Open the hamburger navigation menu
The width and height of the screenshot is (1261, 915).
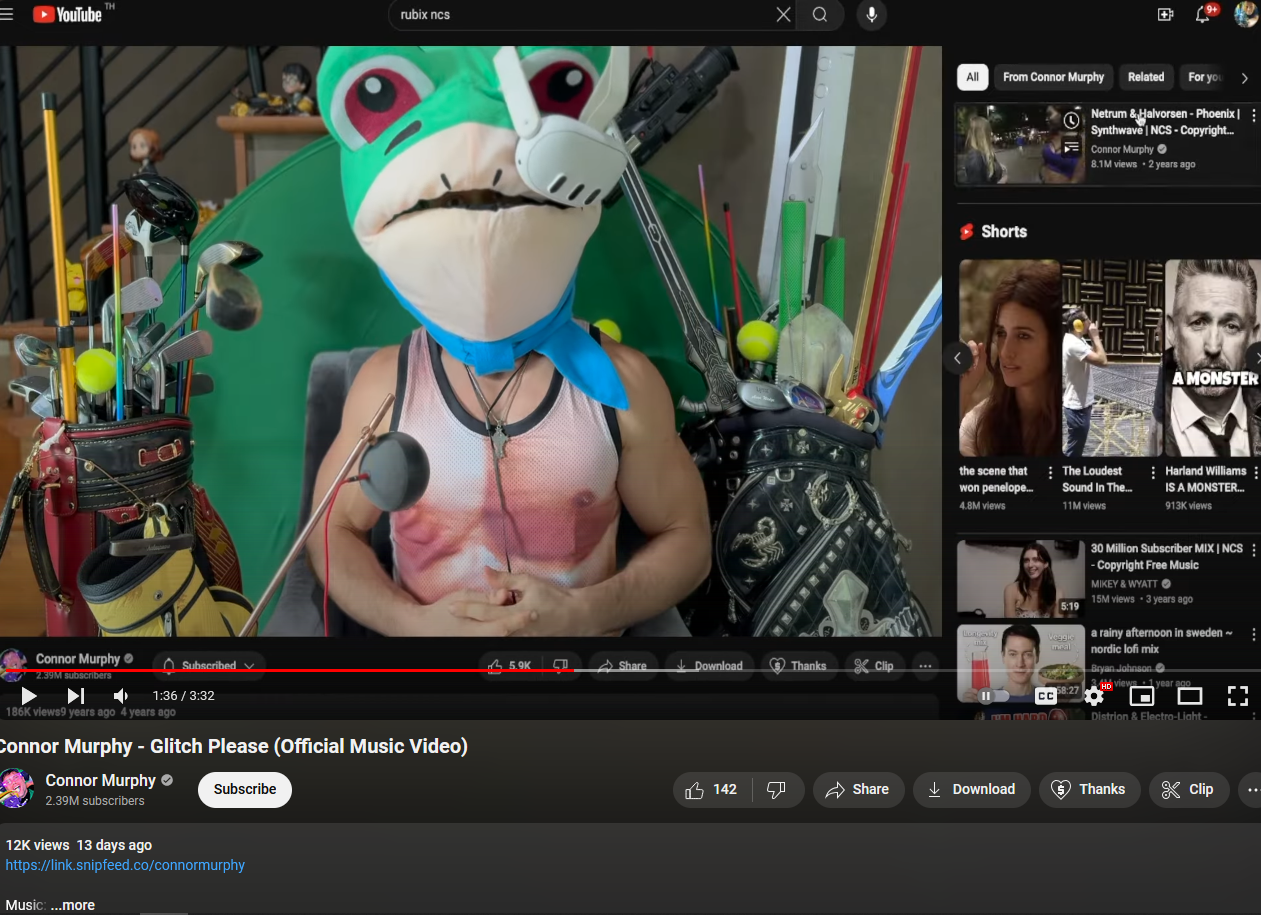(x=7, y=14)
